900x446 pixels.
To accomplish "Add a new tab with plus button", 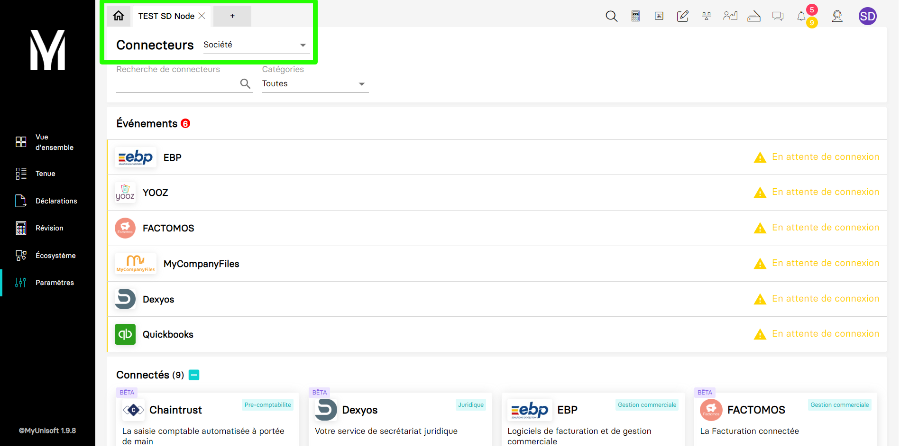I will (x=232, y=16).
